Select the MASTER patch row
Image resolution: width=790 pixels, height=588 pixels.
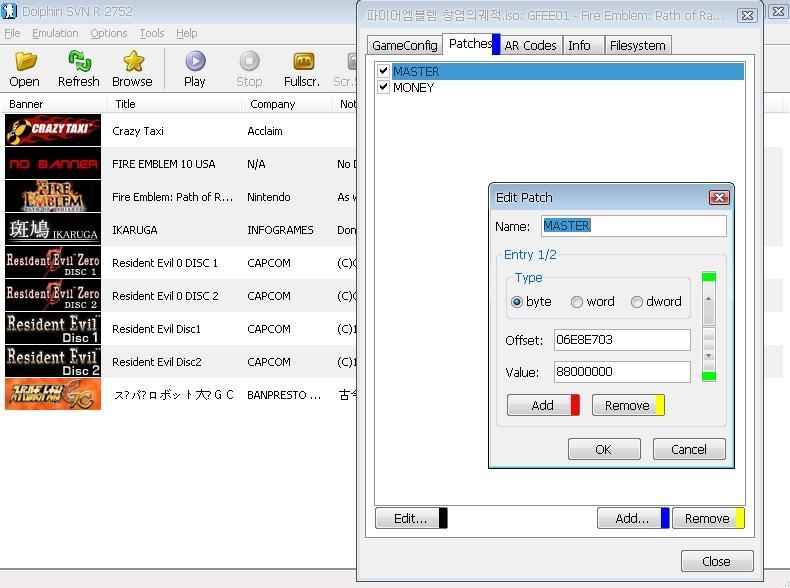click(559, 72)
